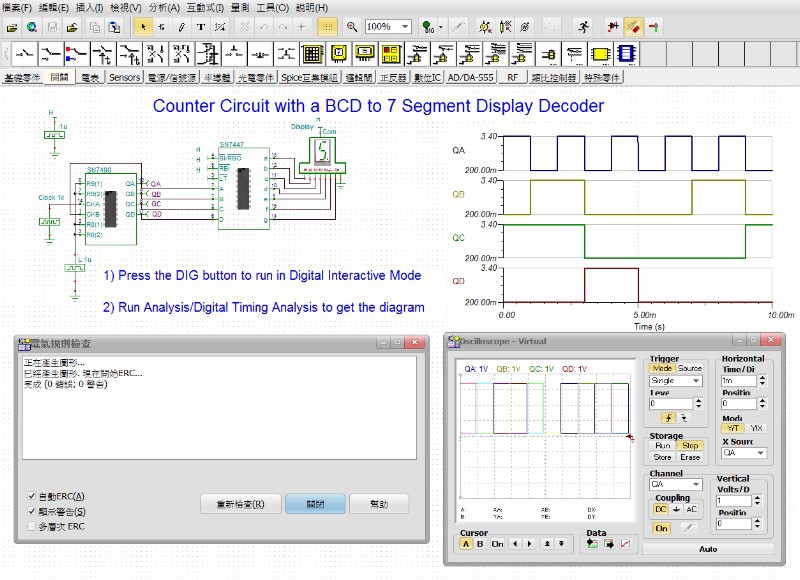Click the 7-segment display component icon
The image size is (800, 580).
point(337,52)
